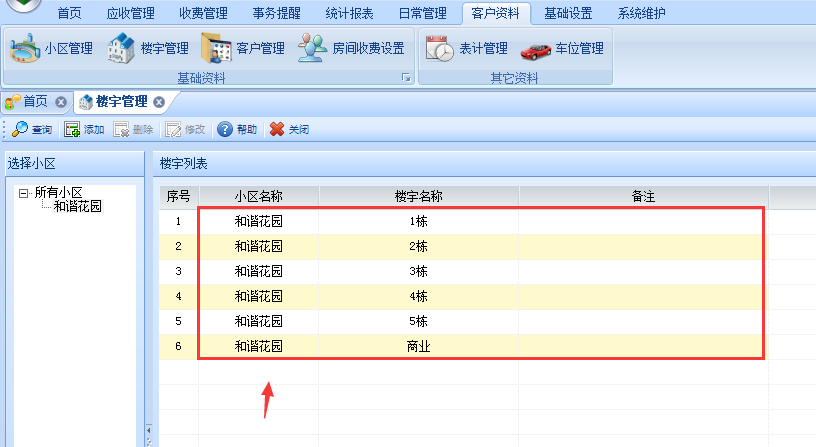This screenshot has width=816, height=447.
Task: Select the 3栋 building cell
Action: click(418, 271)
